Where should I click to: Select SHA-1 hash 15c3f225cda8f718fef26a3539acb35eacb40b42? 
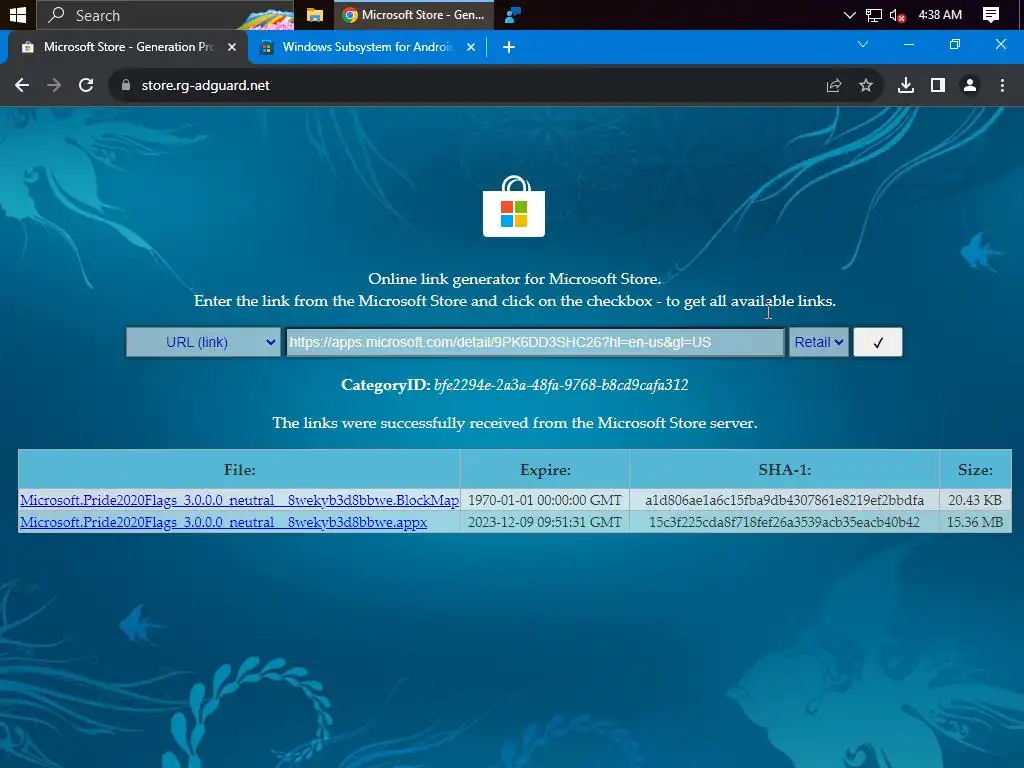[x=784, y=522]
